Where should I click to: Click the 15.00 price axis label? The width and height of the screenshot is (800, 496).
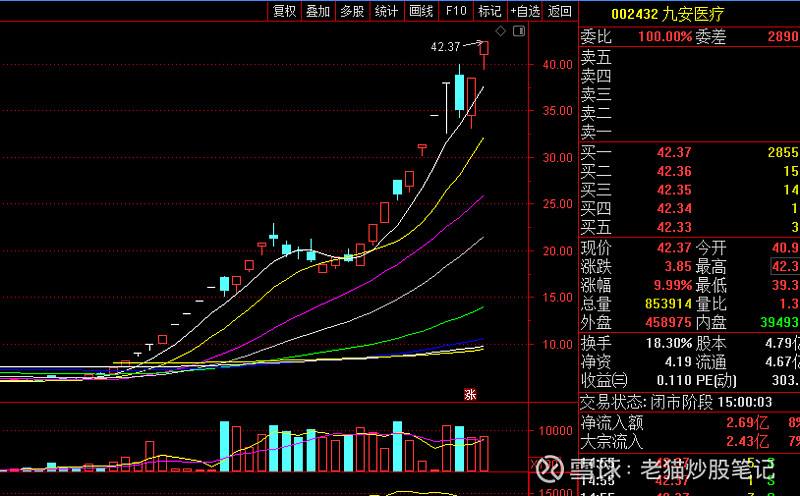pyautogui.click(x=558, y=297)
